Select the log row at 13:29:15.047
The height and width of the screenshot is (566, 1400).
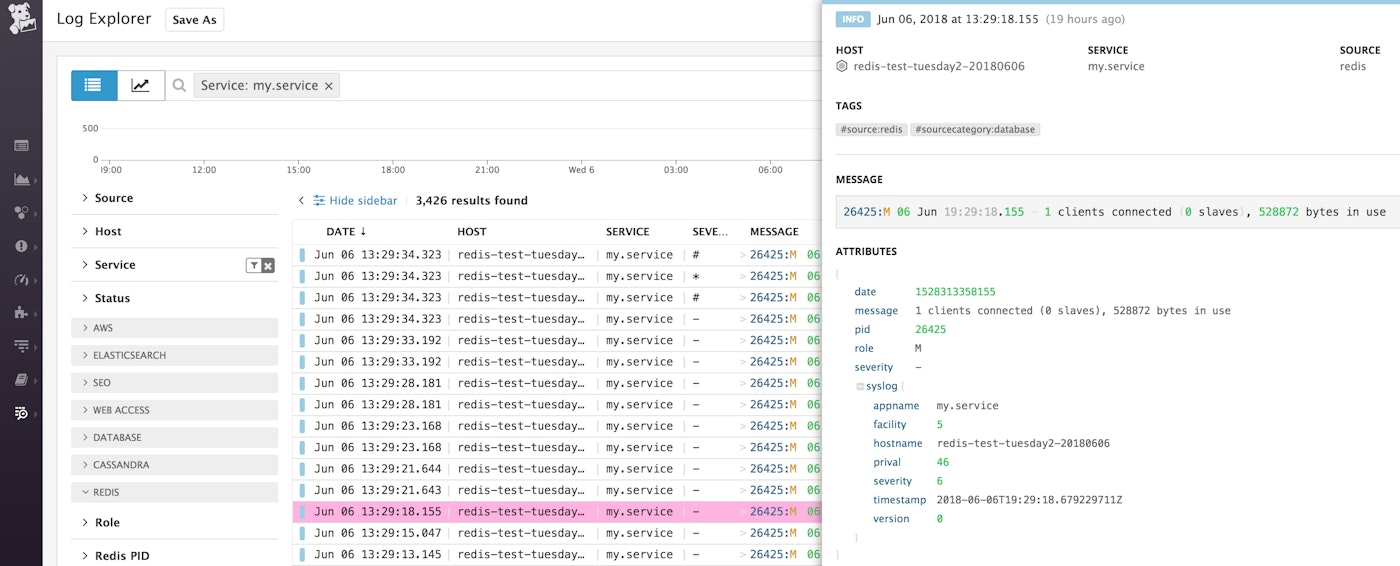coord(556,533)
